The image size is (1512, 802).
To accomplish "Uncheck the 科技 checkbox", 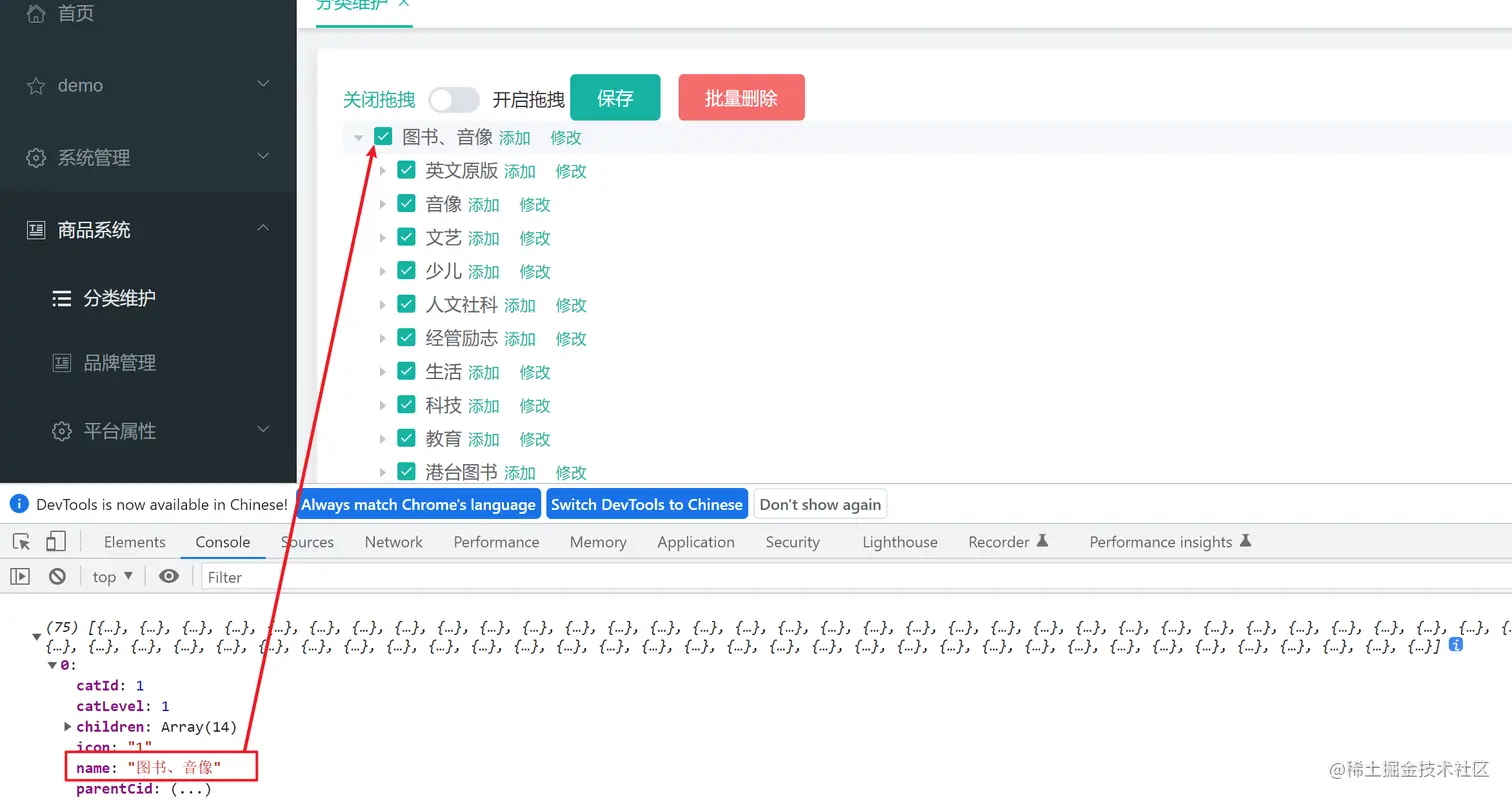I will click(x=406, y=404).
